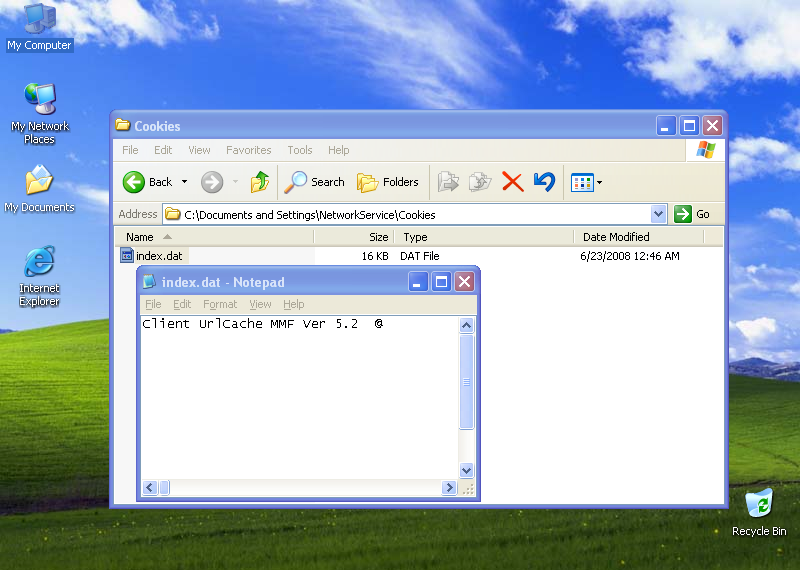Maximize the Cookies window
Image resolution: width=800 pixels, height=570 pixels.
(x=689, y=126)
